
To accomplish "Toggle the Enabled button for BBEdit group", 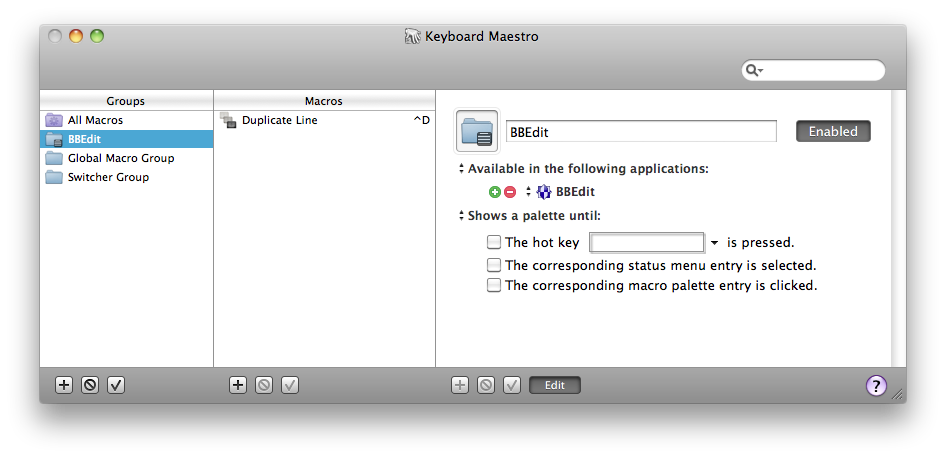I will click(833, 131).
